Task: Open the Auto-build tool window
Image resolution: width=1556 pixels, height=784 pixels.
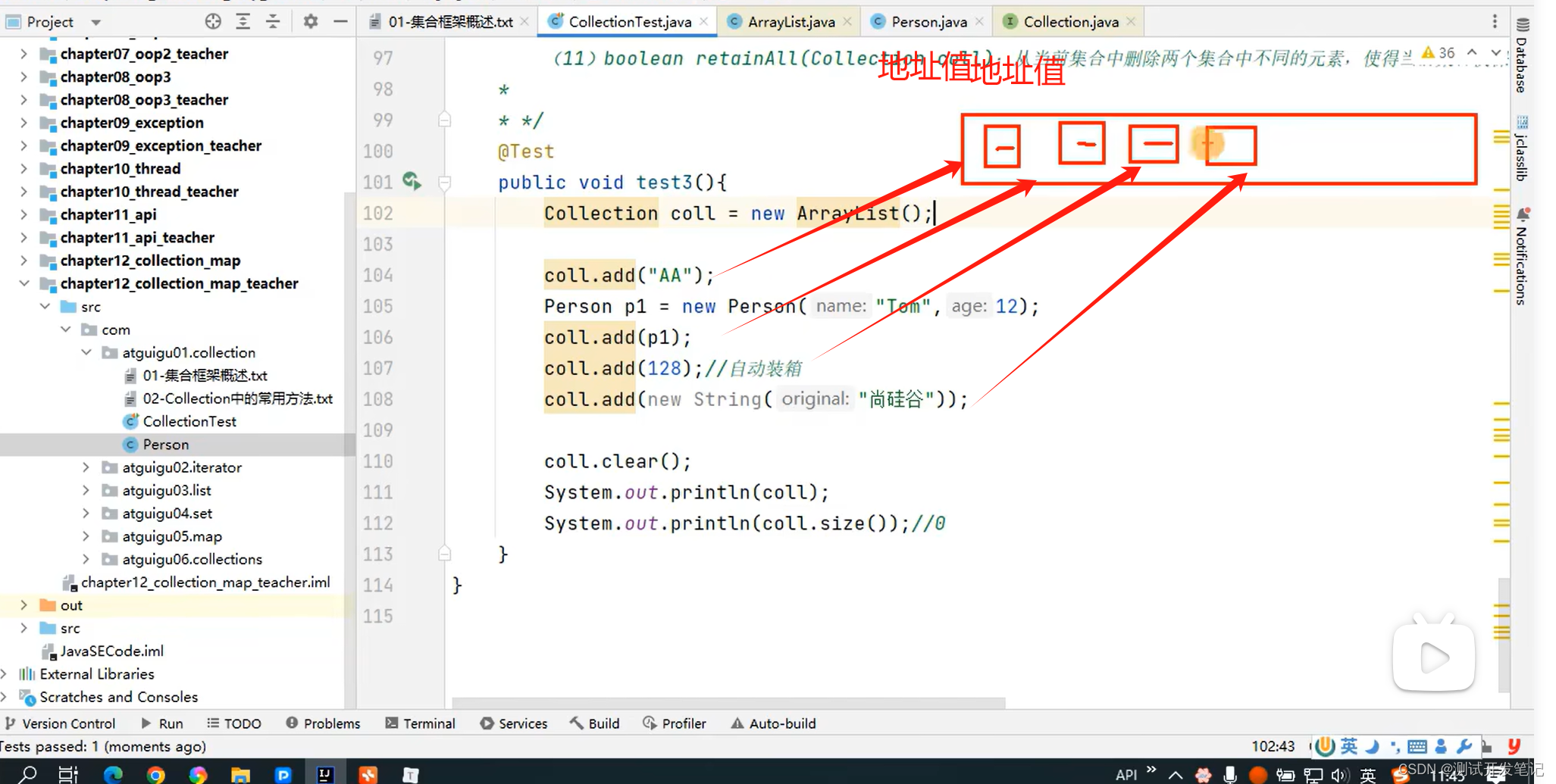Action: point(773,723)
